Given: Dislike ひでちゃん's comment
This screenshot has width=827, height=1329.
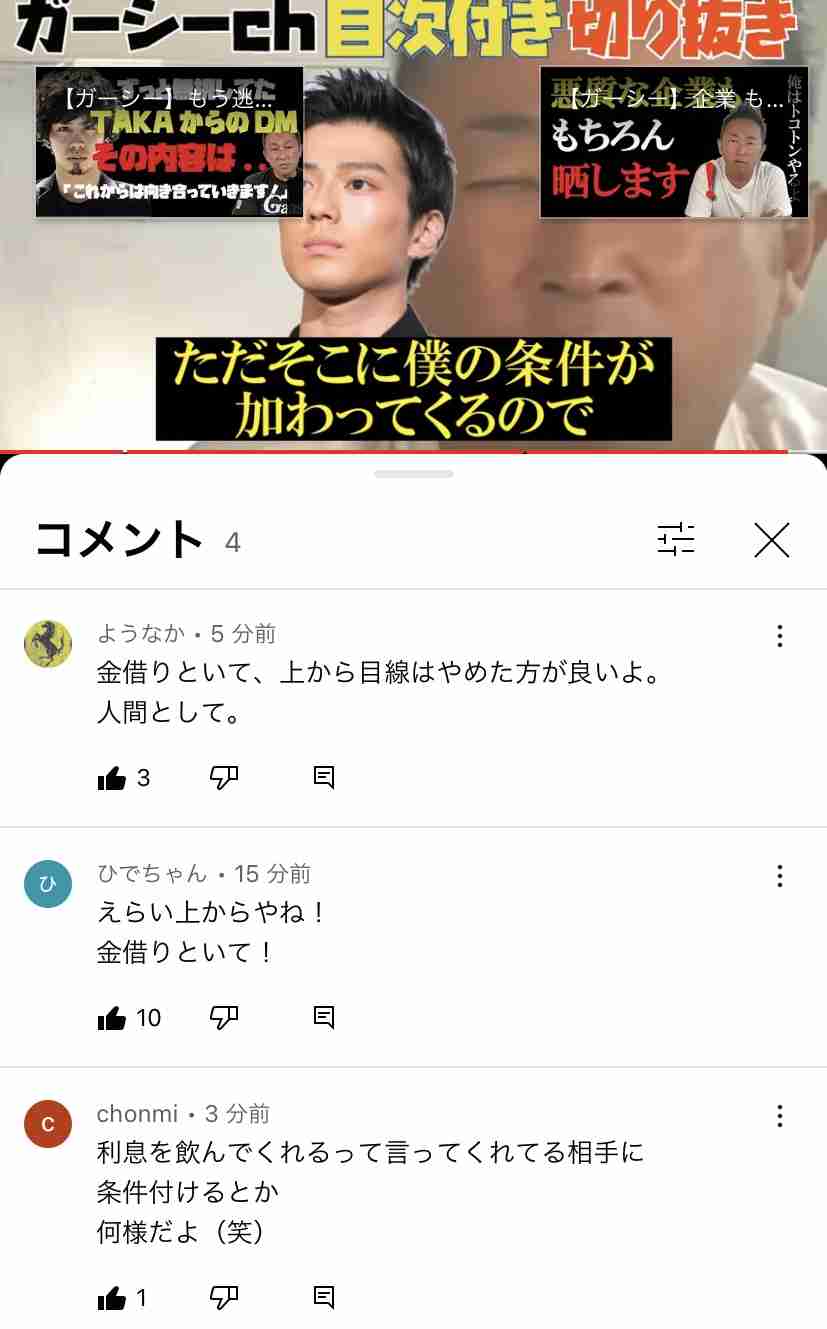Looking at the screenshot, I should 224,1017.
